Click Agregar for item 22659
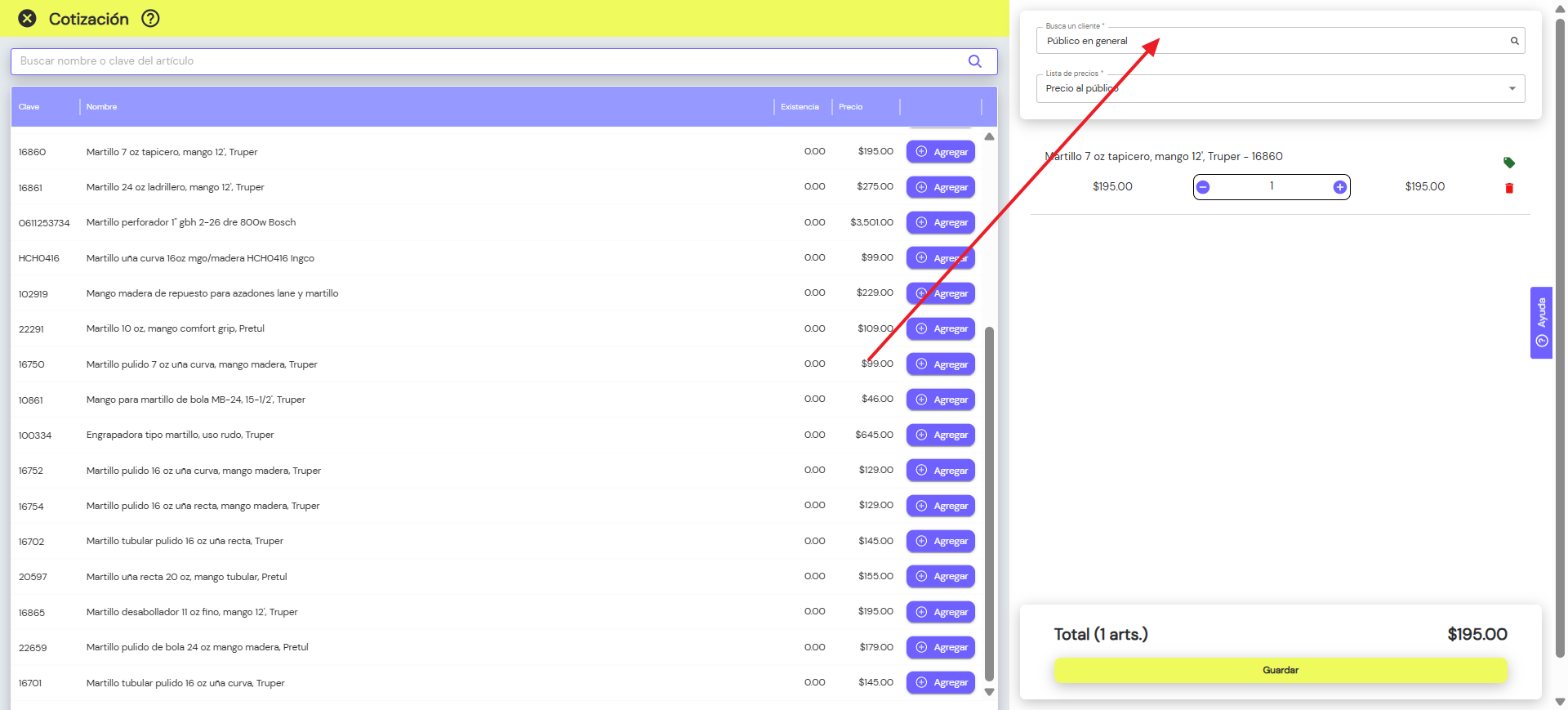1568x710 pixels. coord(941,647)
